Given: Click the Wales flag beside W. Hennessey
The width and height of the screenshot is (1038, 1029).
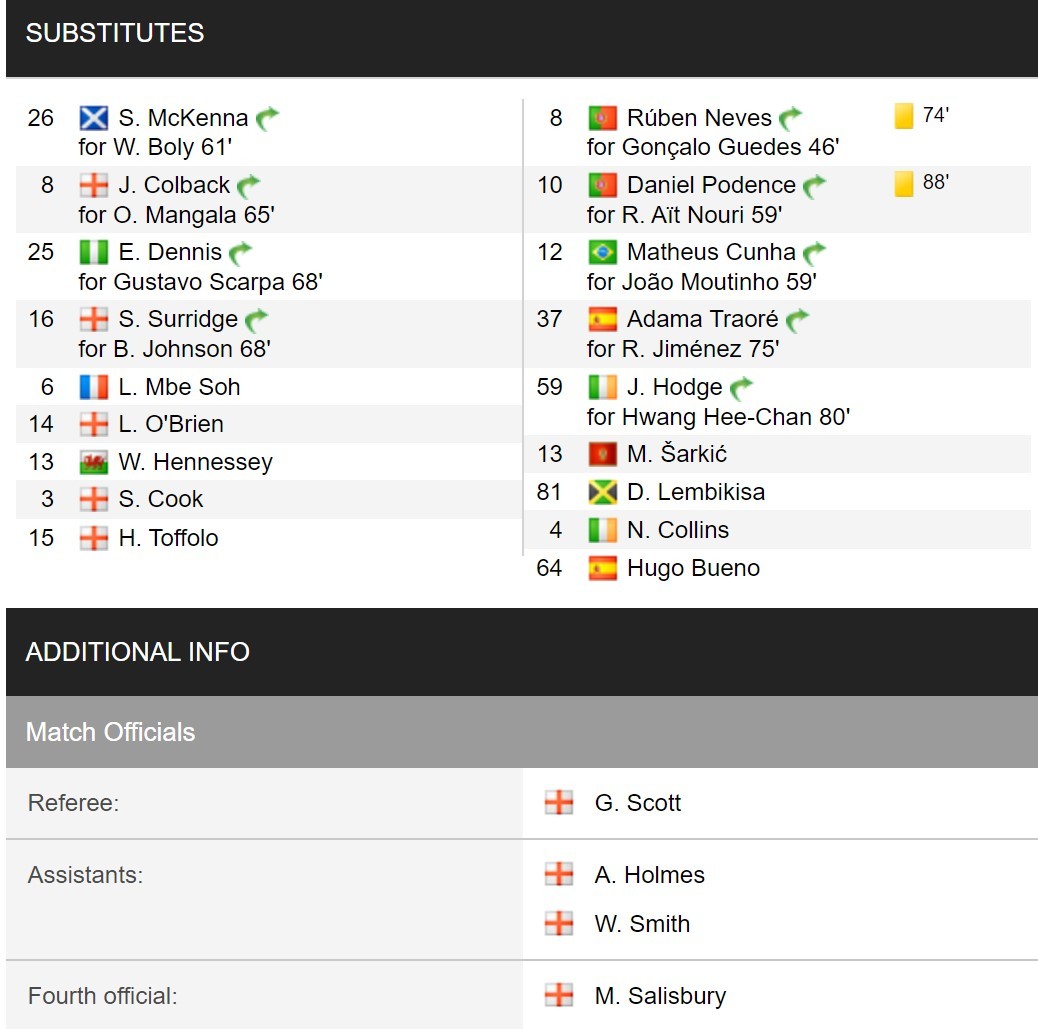Looking at the screenshot, I should (x=93, y=462).
